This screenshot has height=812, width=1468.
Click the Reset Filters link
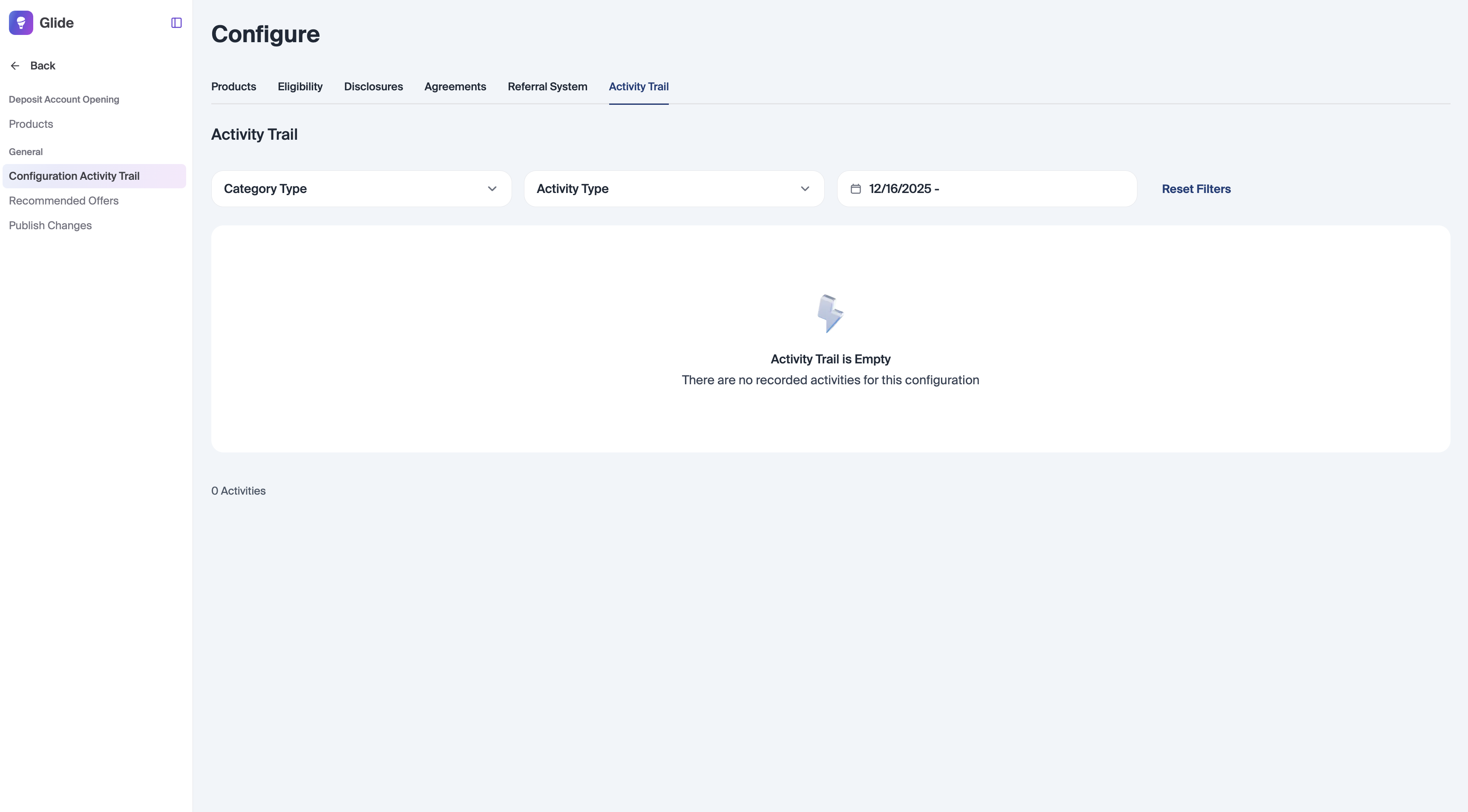point(1196,189)
